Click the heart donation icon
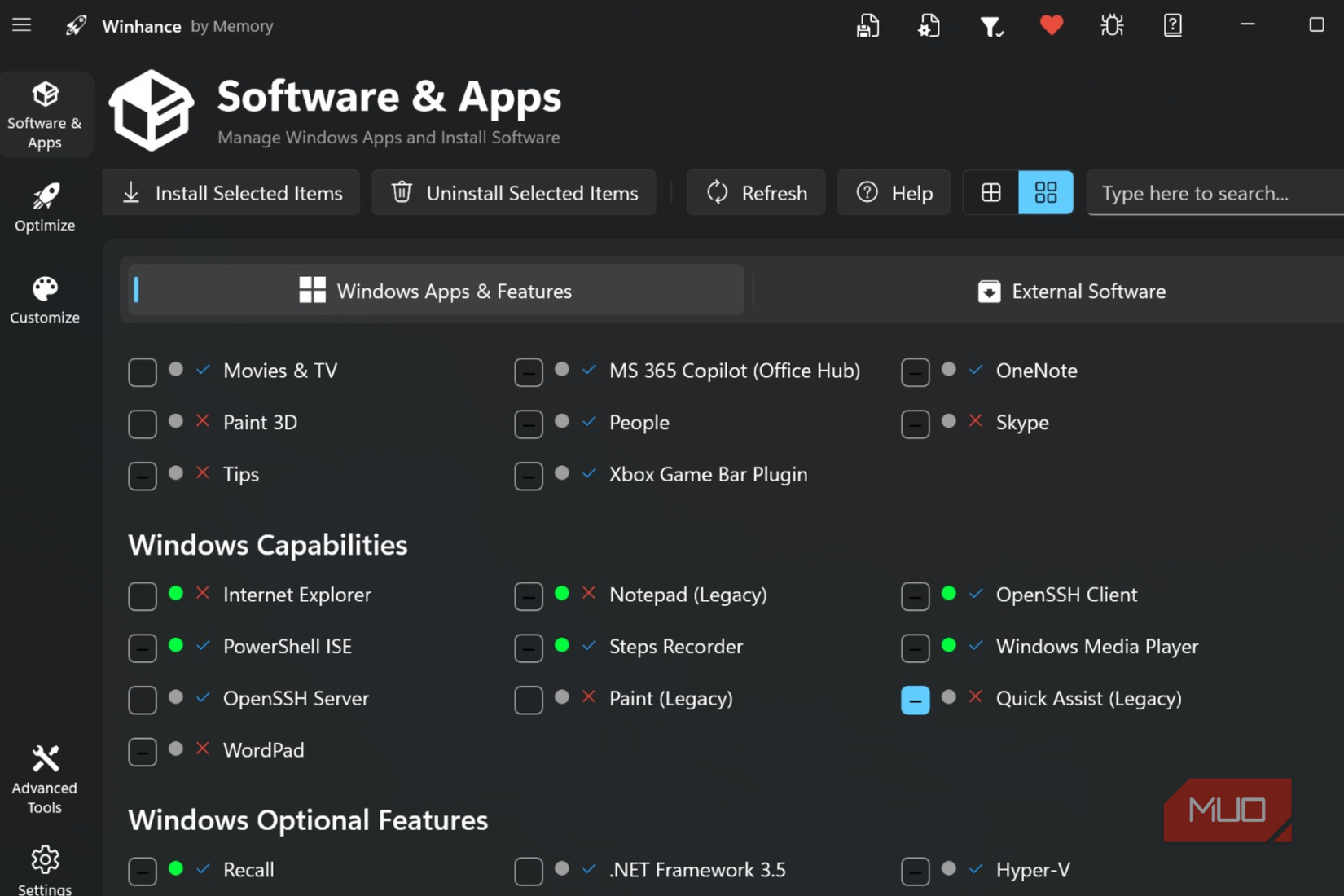Viewport: 1344px width, 896px height. (x=1051, y=25)
